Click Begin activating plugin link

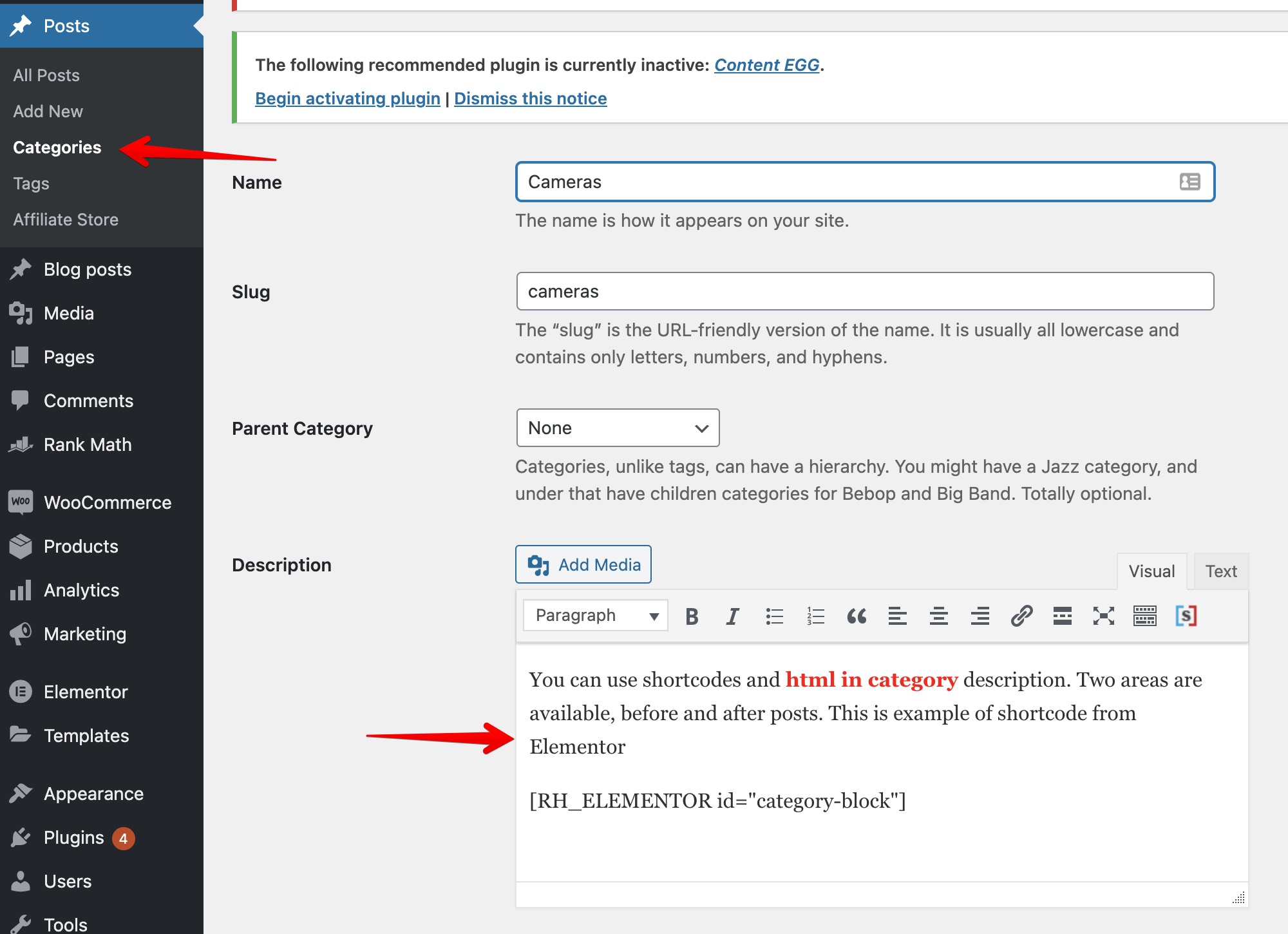click(x=348, y=98)
